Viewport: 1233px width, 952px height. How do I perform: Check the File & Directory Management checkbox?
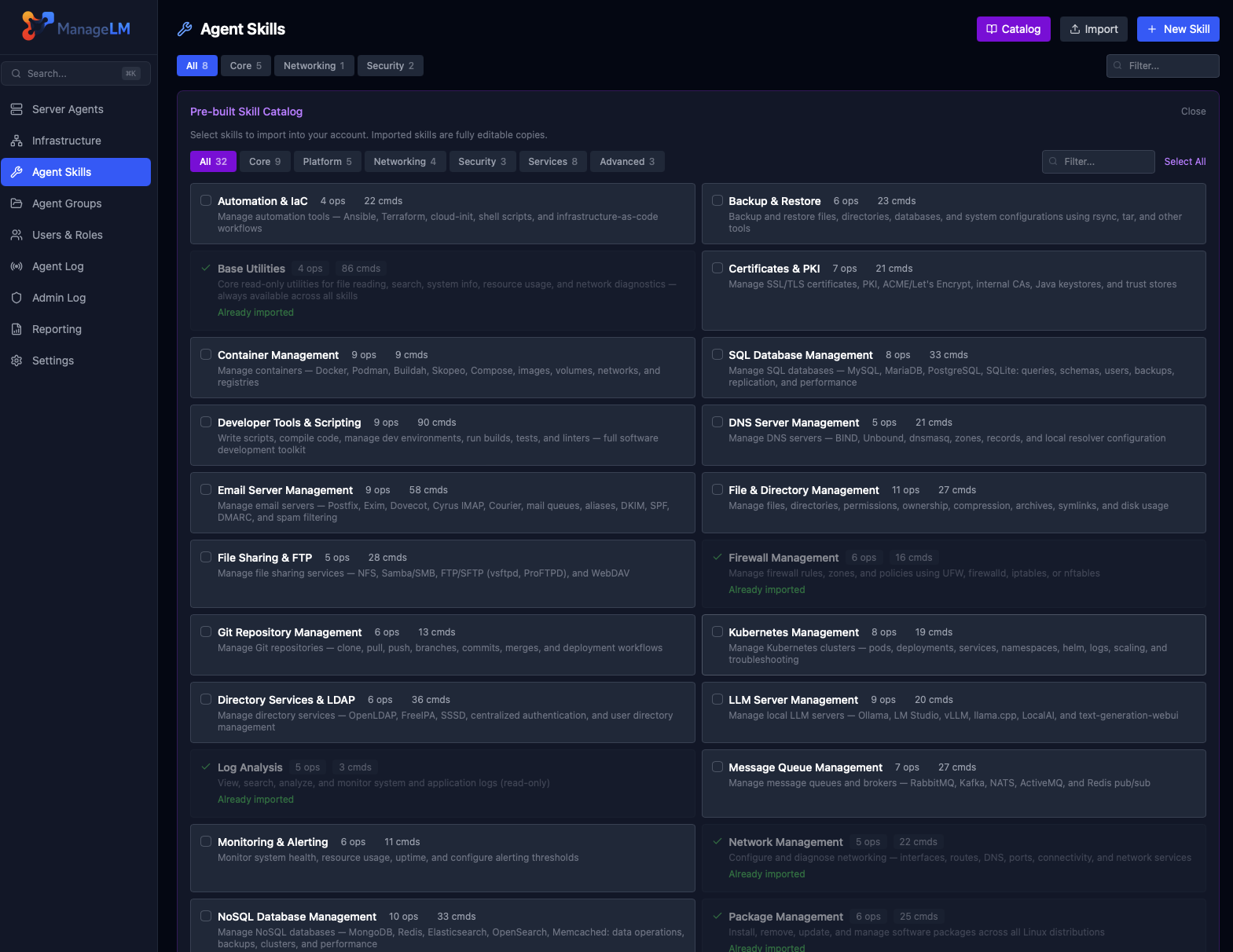click(717, 489)
